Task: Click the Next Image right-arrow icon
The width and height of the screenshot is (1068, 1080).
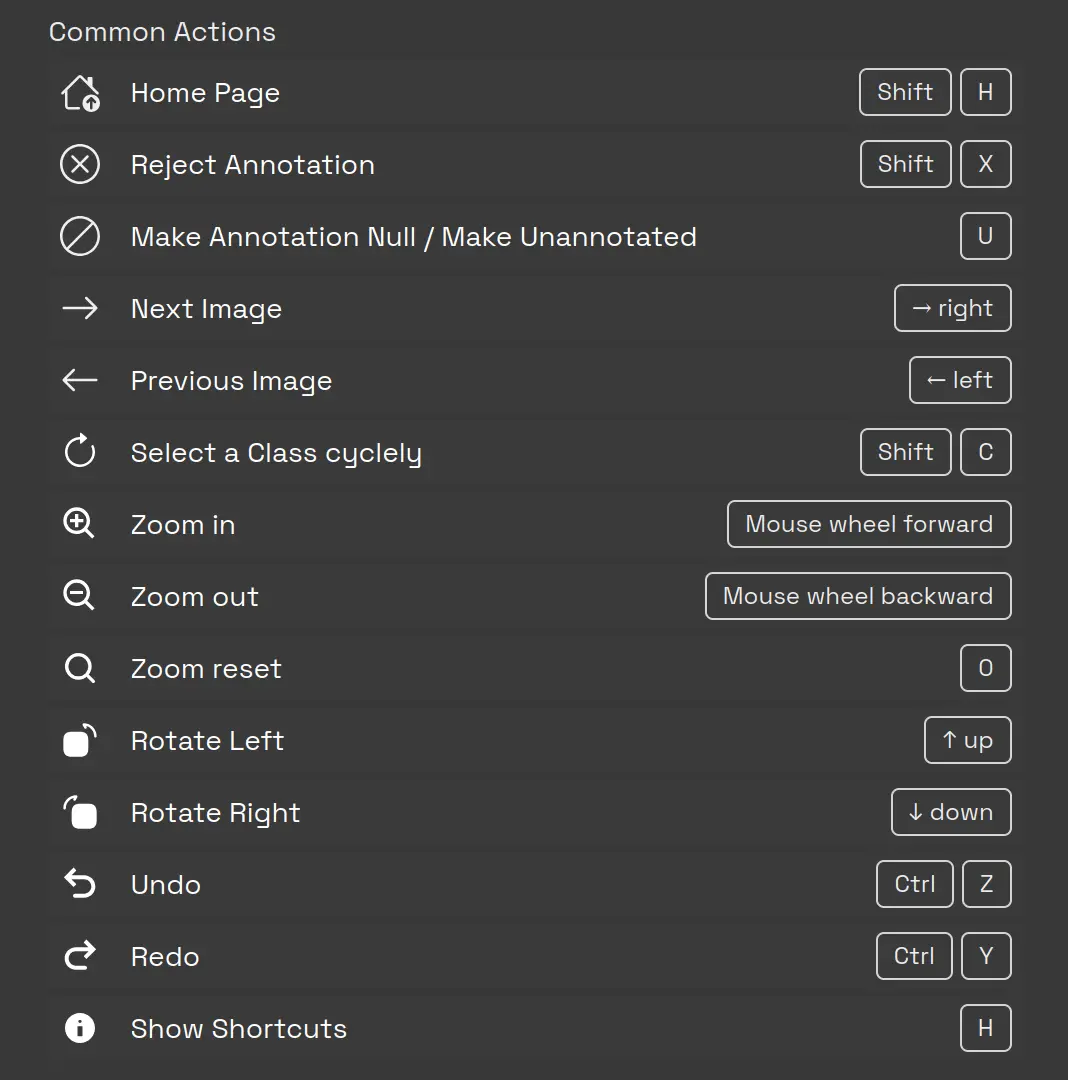Action: click(x=80, y=308)
